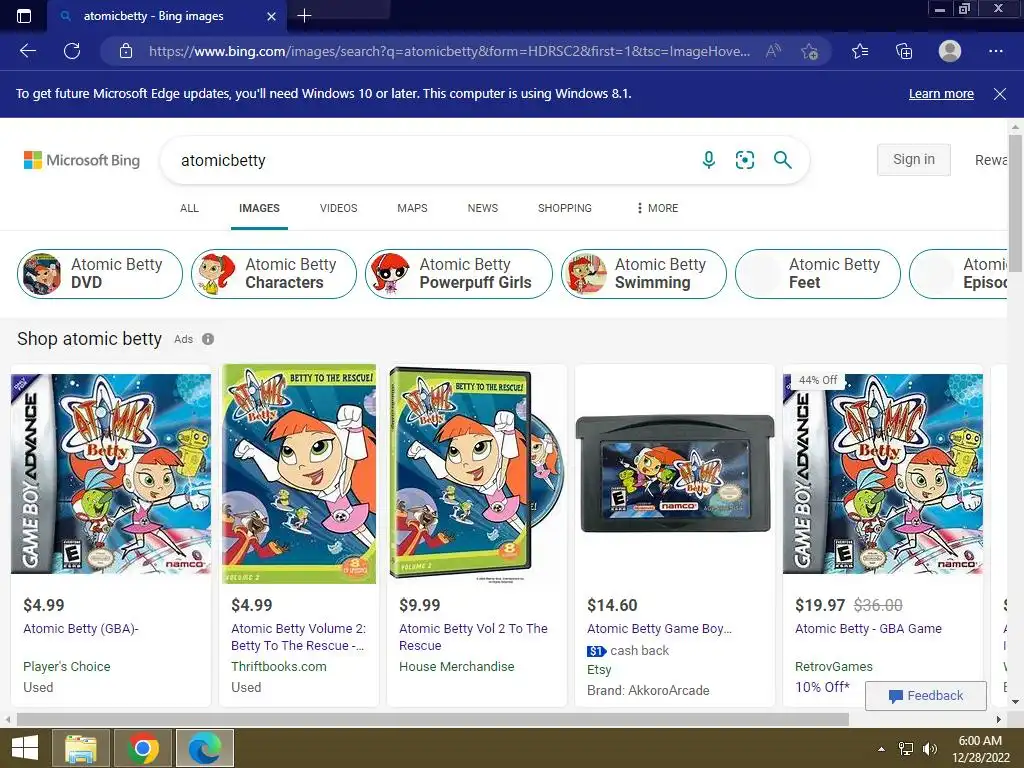Show hidden system tray icons arrow

point(882,749)
